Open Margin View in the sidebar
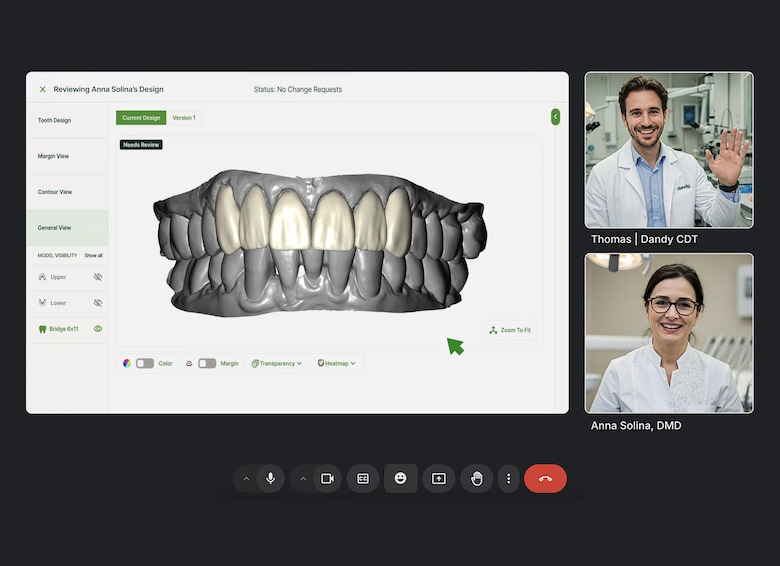Screen dimensions: 780x566 pyautogui.click(x=54, y=156)
